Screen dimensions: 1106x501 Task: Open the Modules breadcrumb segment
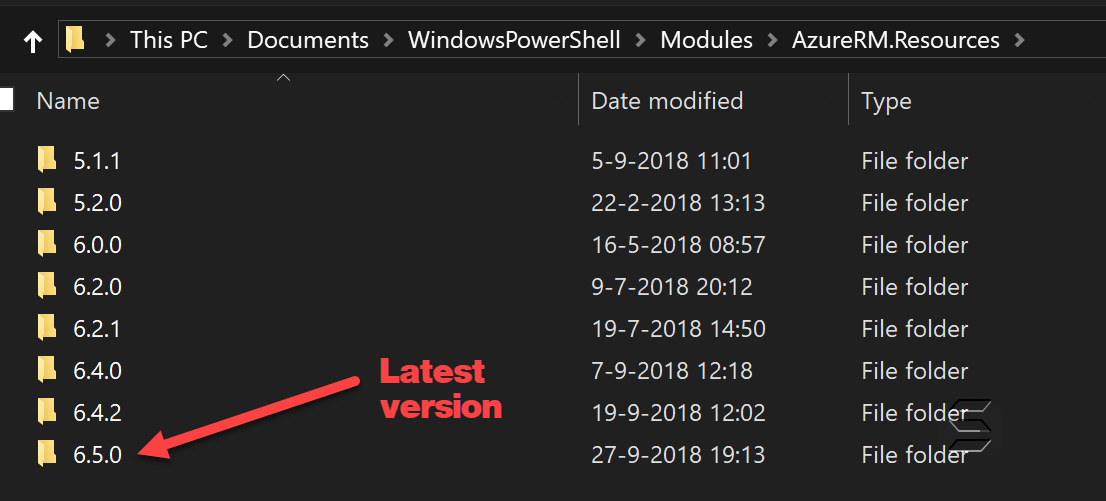[x=706, y=40]
